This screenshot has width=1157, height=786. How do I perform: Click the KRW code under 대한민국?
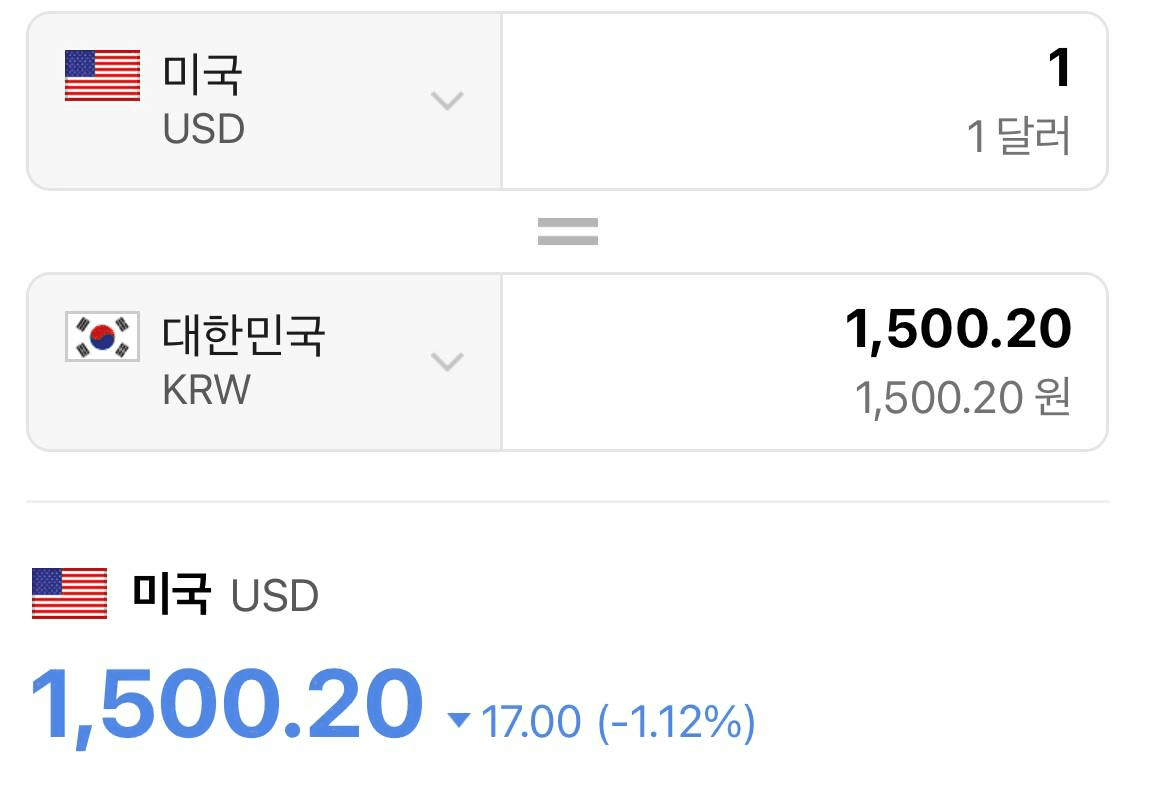click(207, 390)
